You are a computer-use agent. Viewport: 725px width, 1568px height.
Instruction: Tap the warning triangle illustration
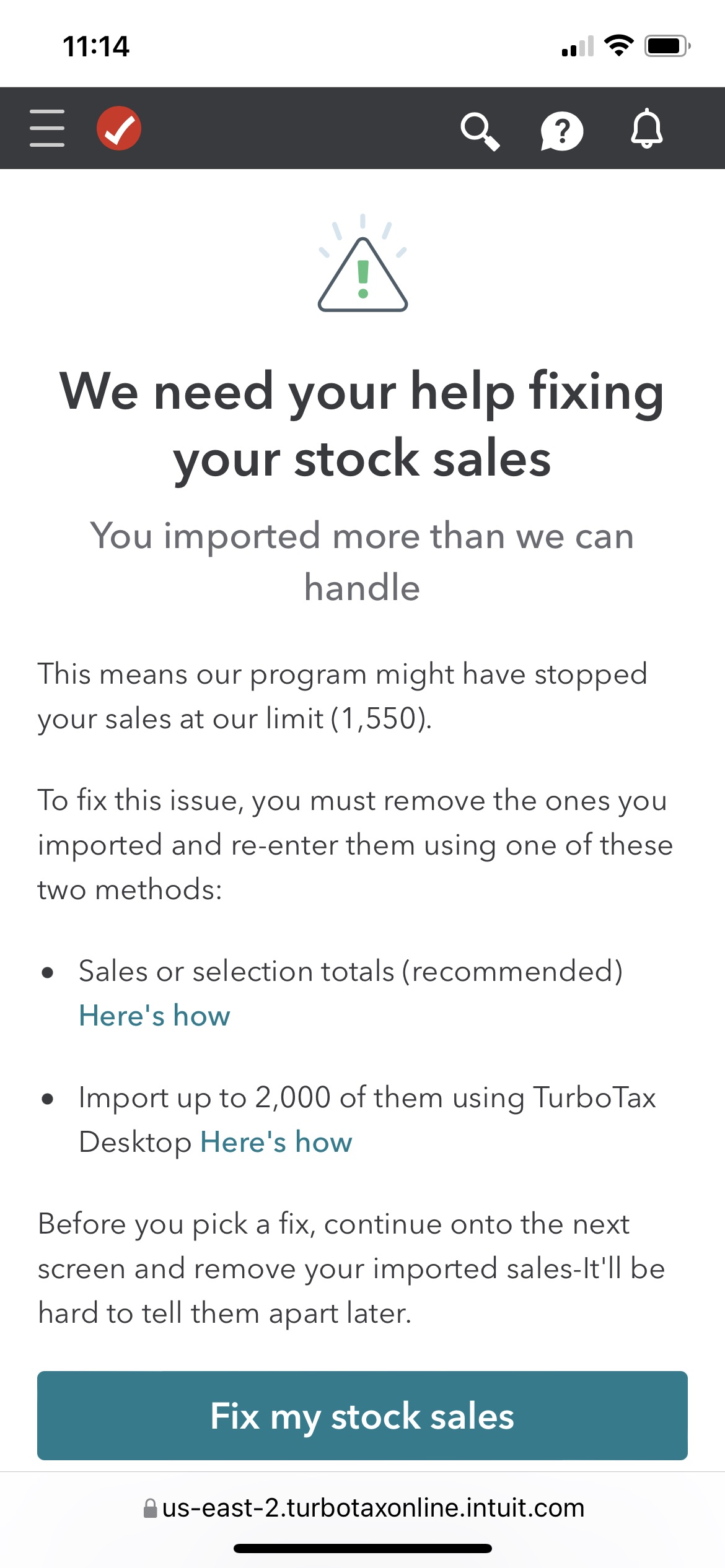[x=362, y=265]
